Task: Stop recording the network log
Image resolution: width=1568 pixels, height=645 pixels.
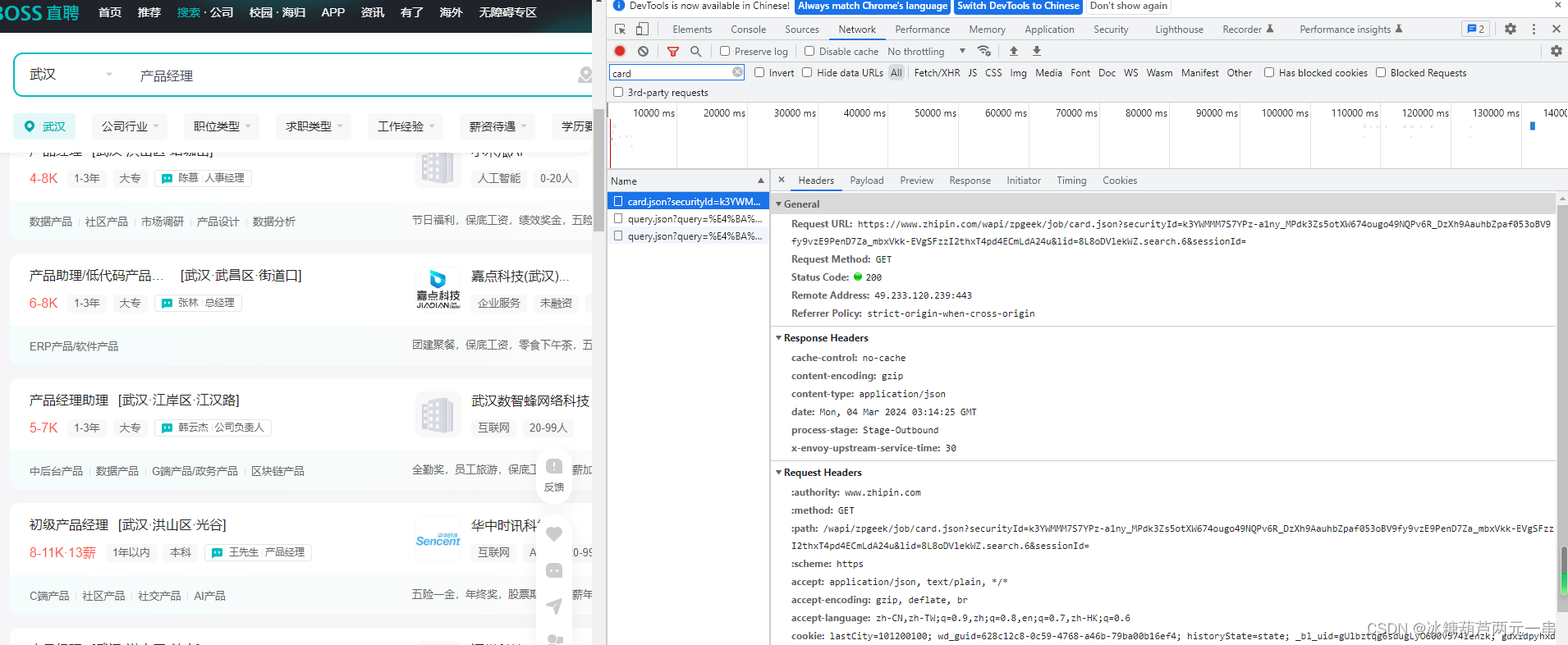Action: coord(620,51)
